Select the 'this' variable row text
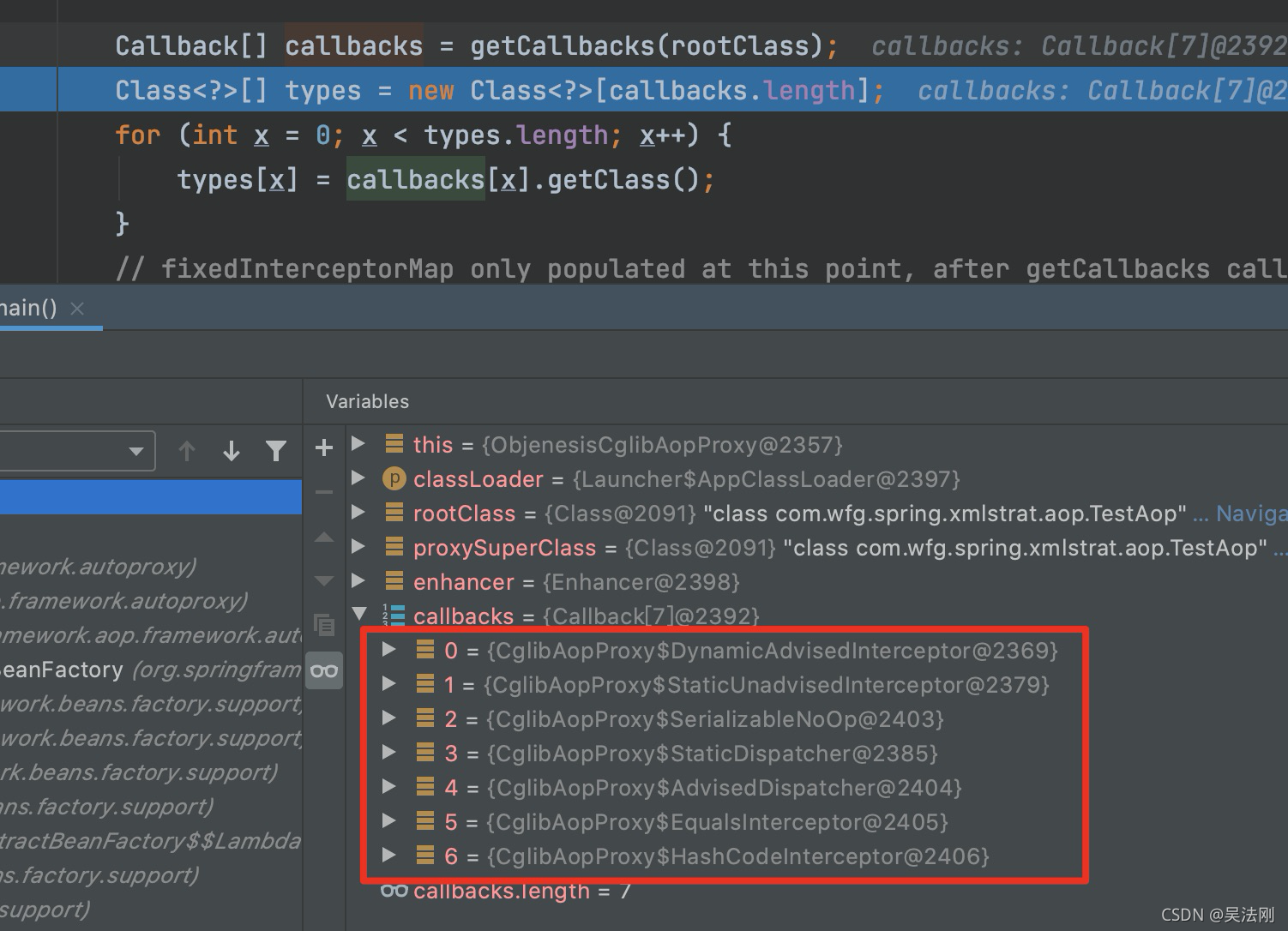The image size is (1288, 931). 628,445
